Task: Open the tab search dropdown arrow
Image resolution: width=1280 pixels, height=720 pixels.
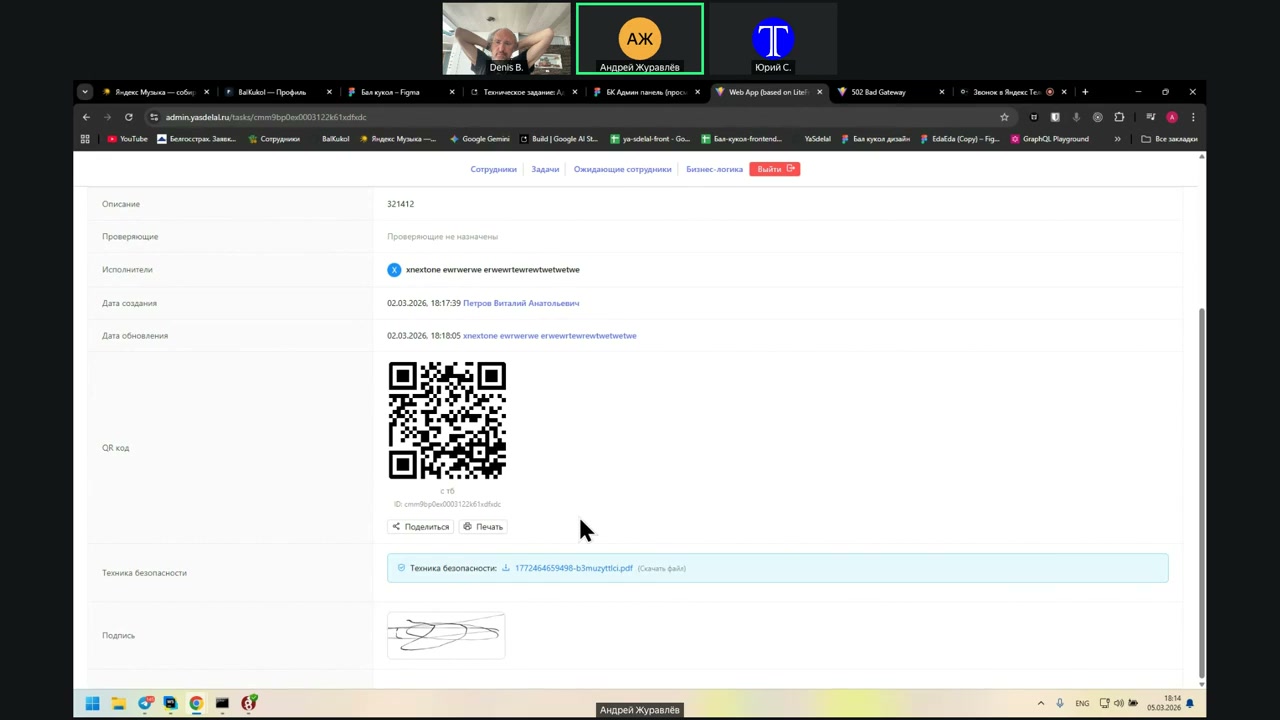Action: tap(85, 92)
